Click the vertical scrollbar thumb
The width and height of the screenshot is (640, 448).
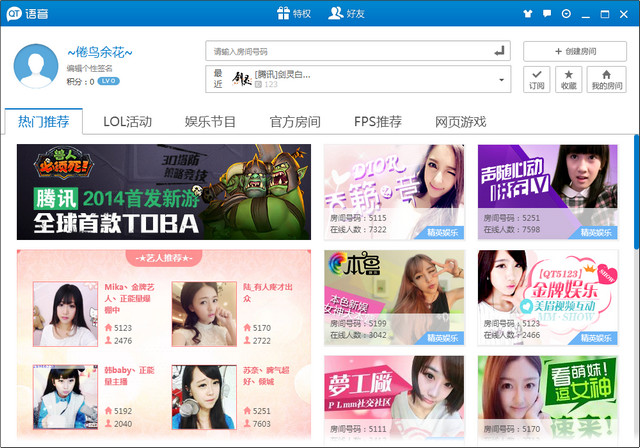(x=636, y=192)
